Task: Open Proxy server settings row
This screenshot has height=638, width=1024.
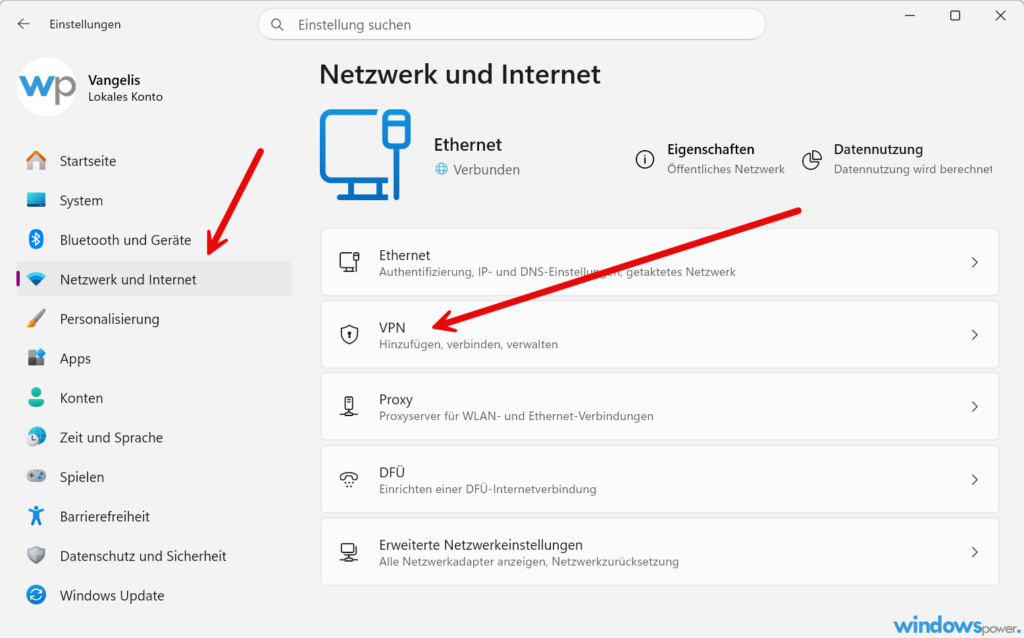Action: [x=660, y=406]
